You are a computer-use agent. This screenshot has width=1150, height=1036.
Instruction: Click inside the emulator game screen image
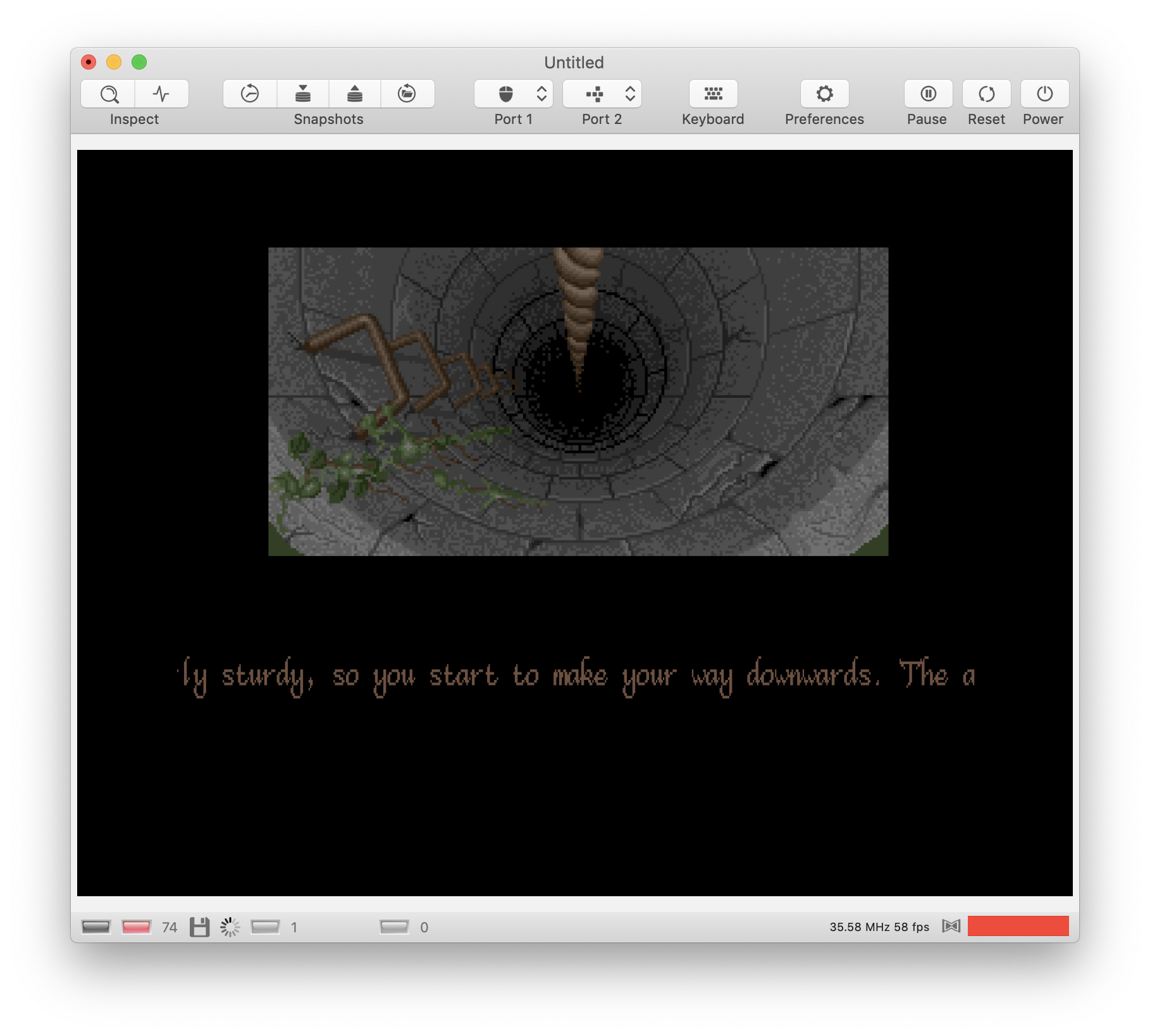point(578,402)
